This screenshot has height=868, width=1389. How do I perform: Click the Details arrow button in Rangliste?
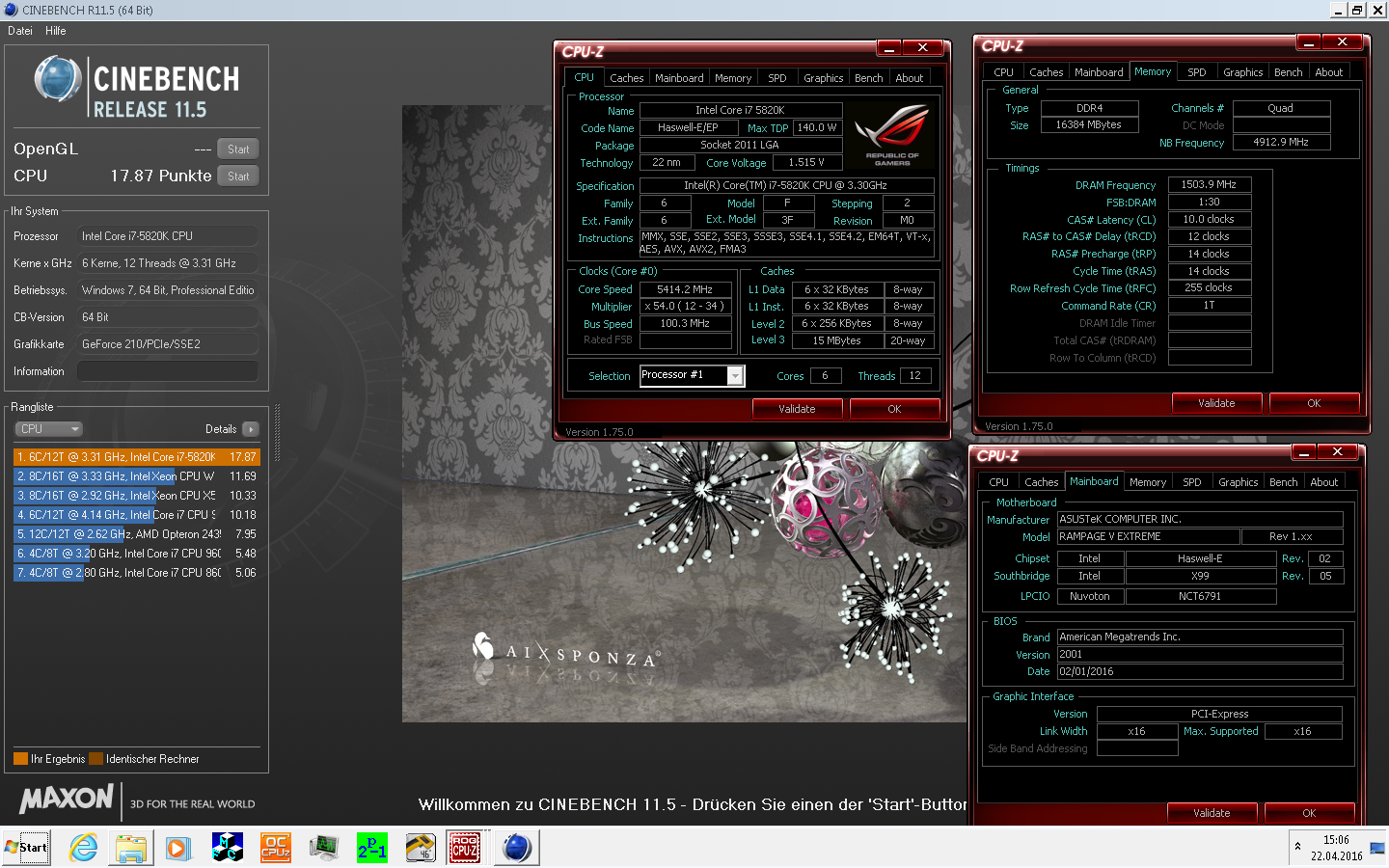point(251,429)
